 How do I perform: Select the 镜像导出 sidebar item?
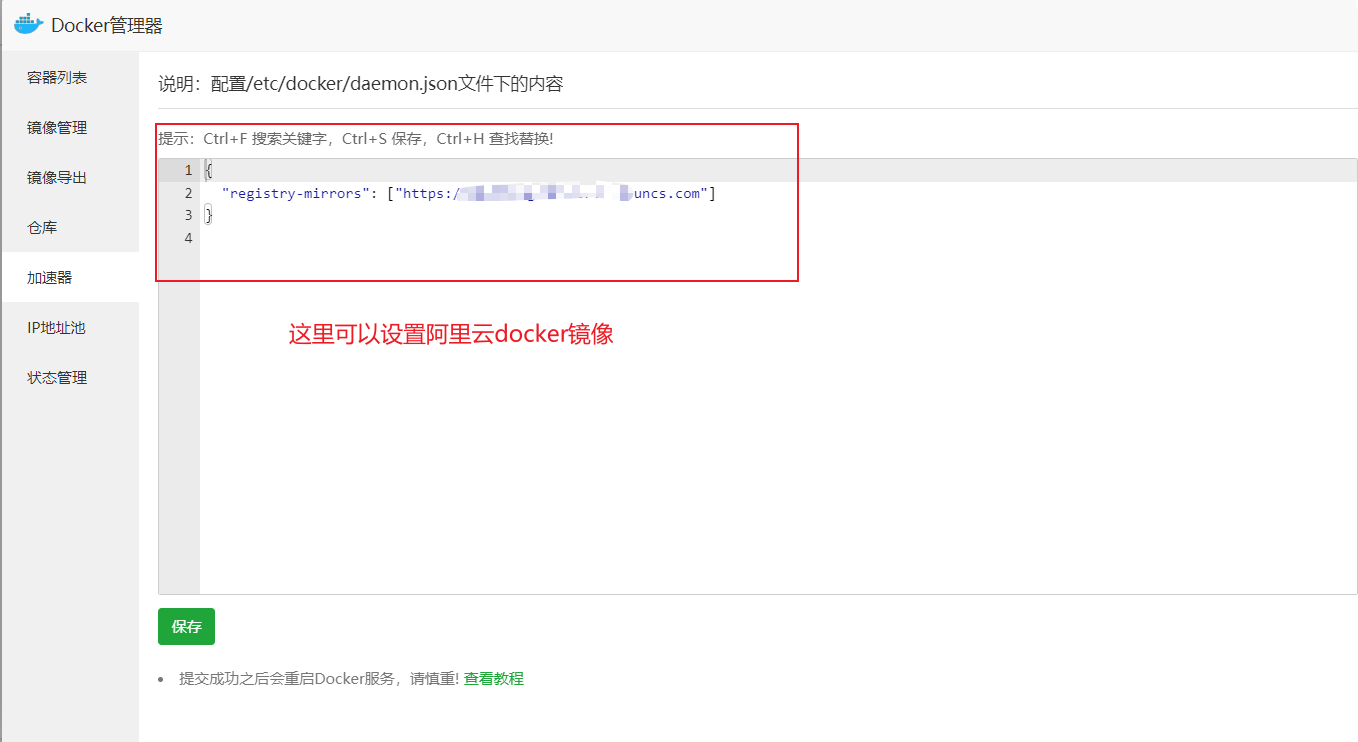tap(70, 177)
